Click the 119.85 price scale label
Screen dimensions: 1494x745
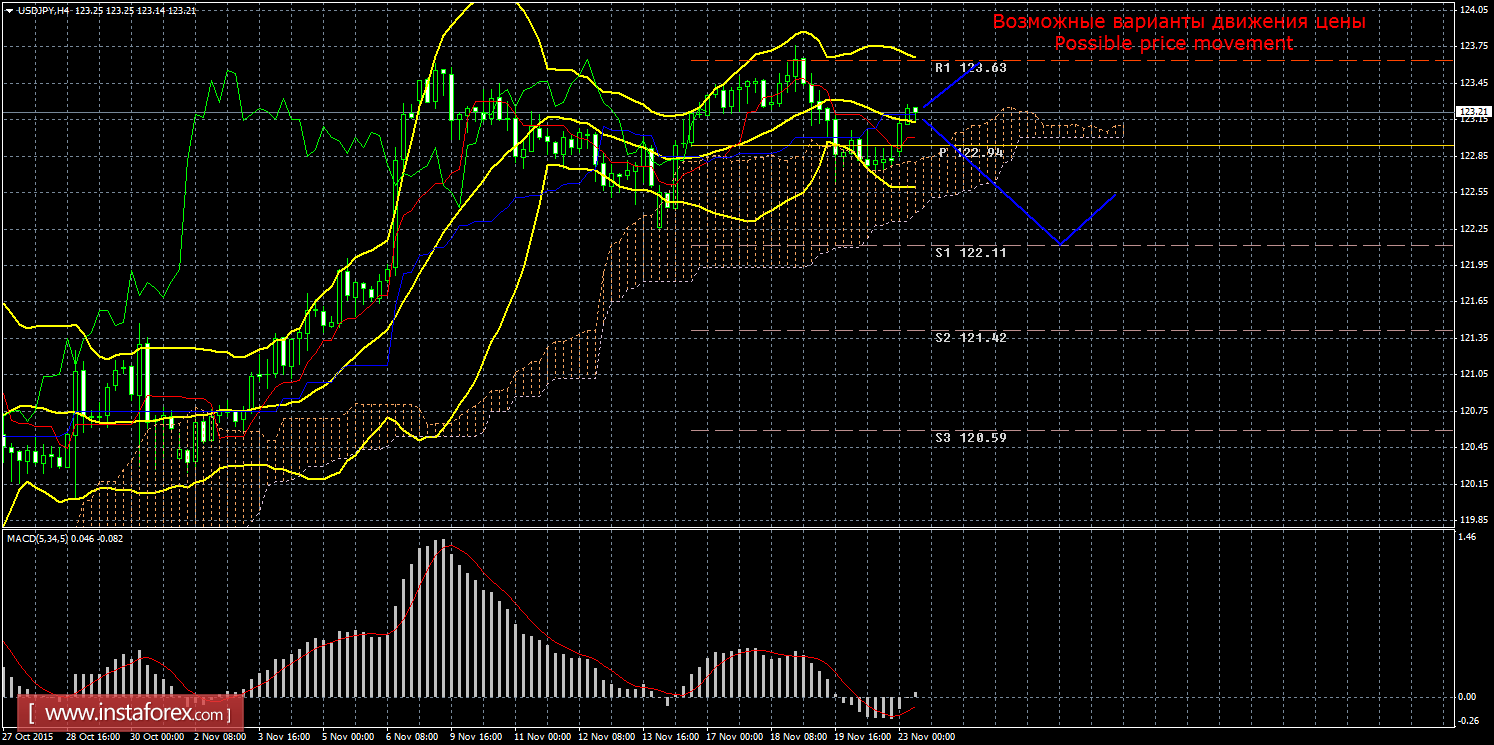tap(1471, 520)
